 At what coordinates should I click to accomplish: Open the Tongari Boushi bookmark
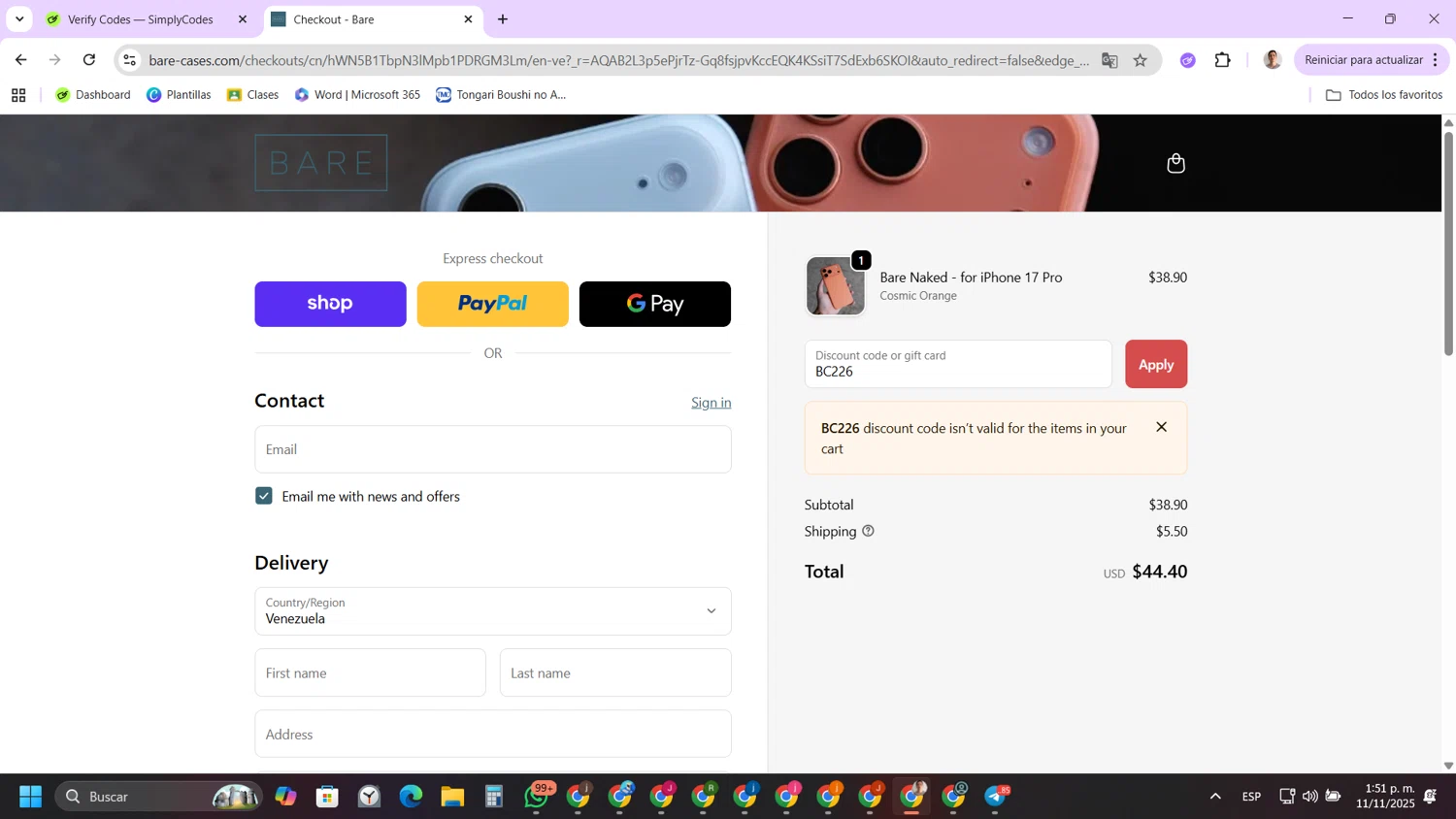501,95
